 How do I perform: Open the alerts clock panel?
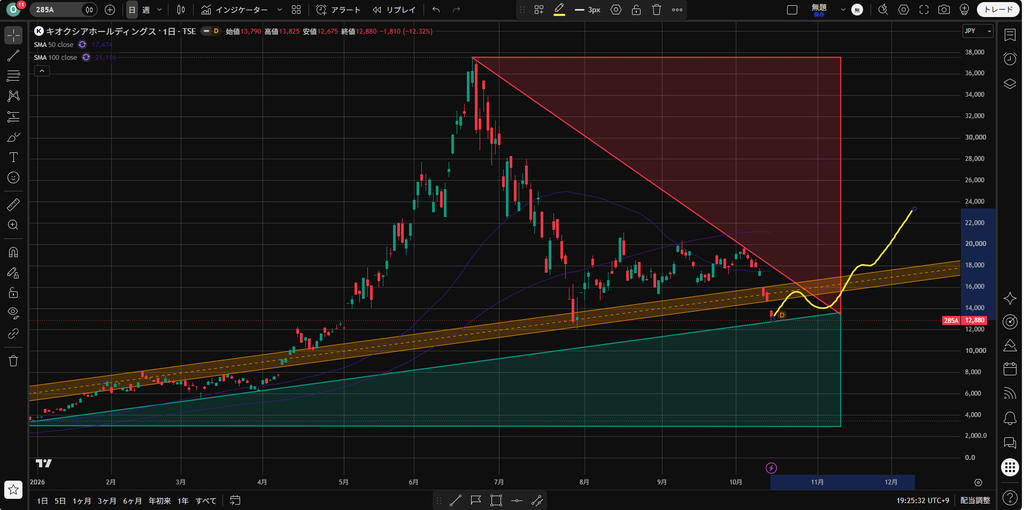[1010, 59]
